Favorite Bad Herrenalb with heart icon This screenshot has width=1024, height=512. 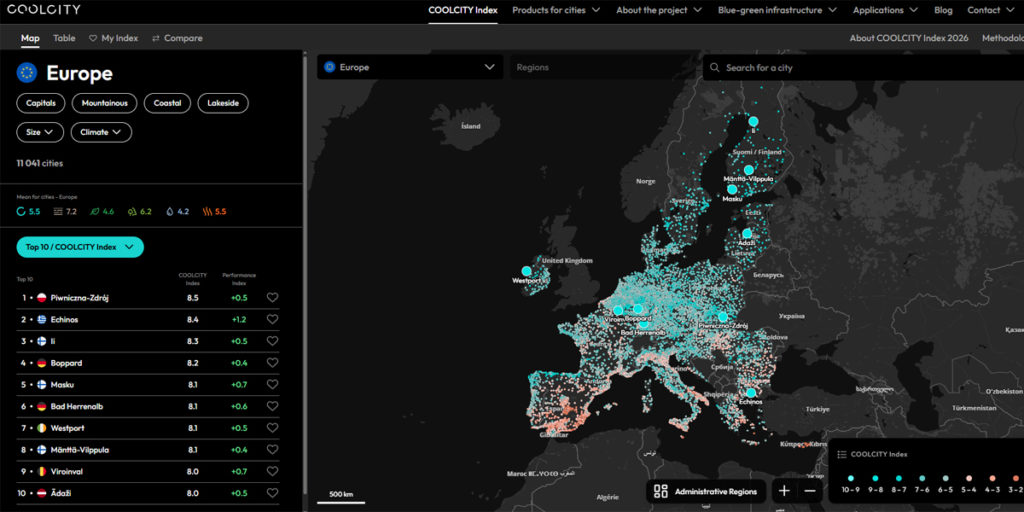(272, 406)
